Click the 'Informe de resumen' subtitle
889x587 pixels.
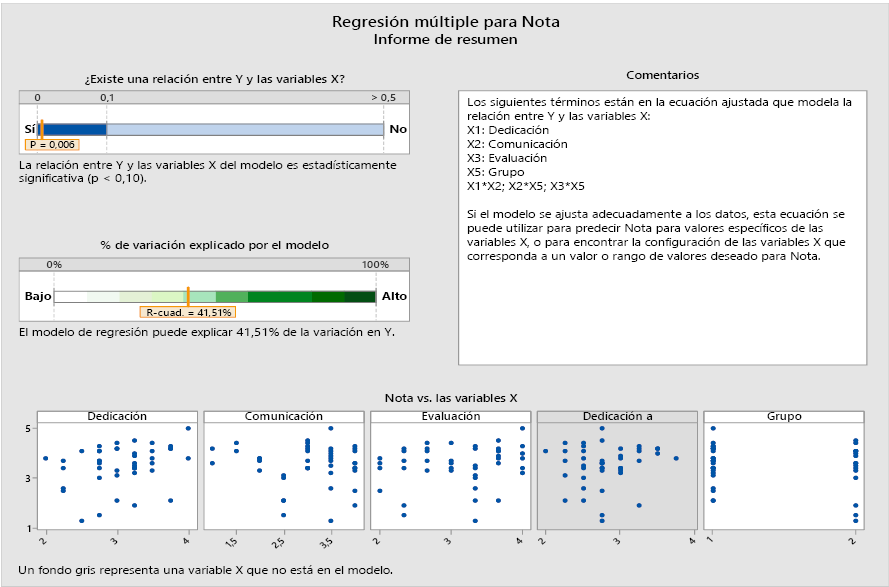(445, 39)
